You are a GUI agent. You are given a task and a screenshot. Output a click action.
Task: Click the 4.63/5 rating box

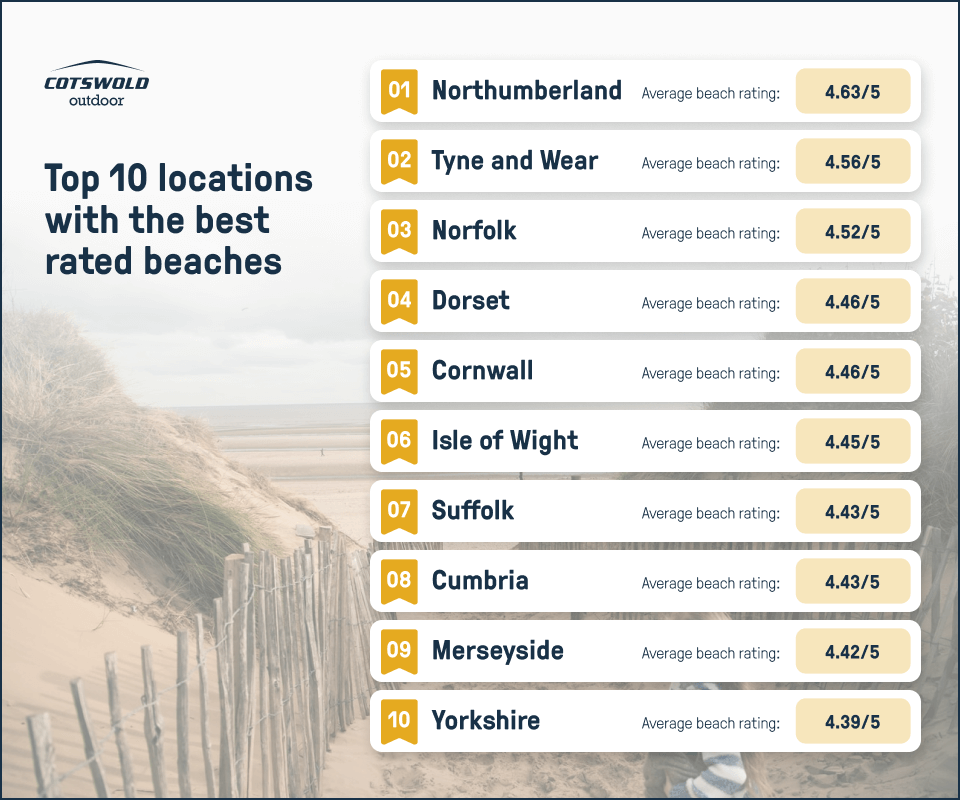coord(853,91)
